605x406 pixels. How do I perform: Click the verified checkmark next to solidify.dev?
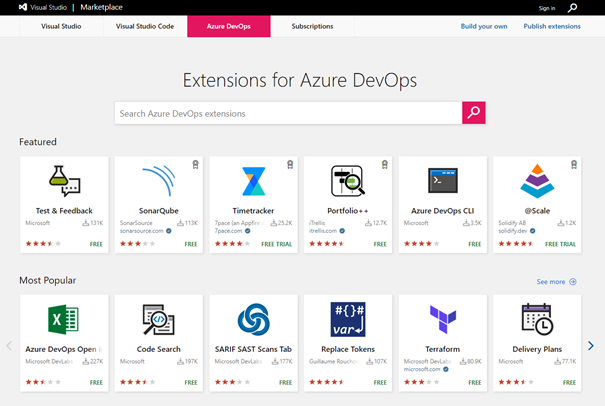tap(532, 231)
